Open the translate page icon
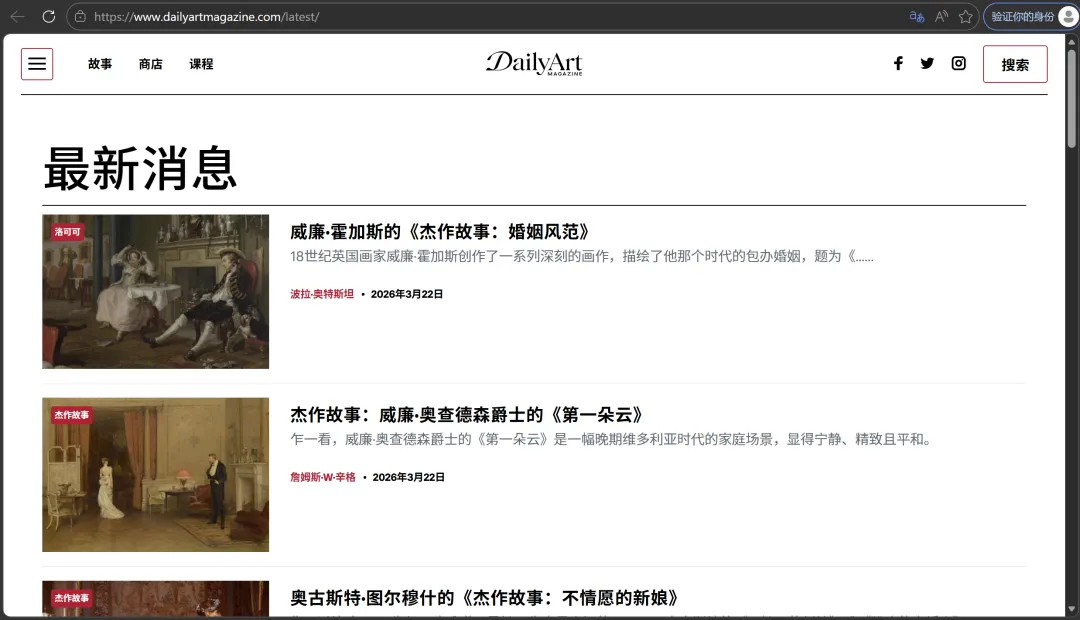 point(916,17)
